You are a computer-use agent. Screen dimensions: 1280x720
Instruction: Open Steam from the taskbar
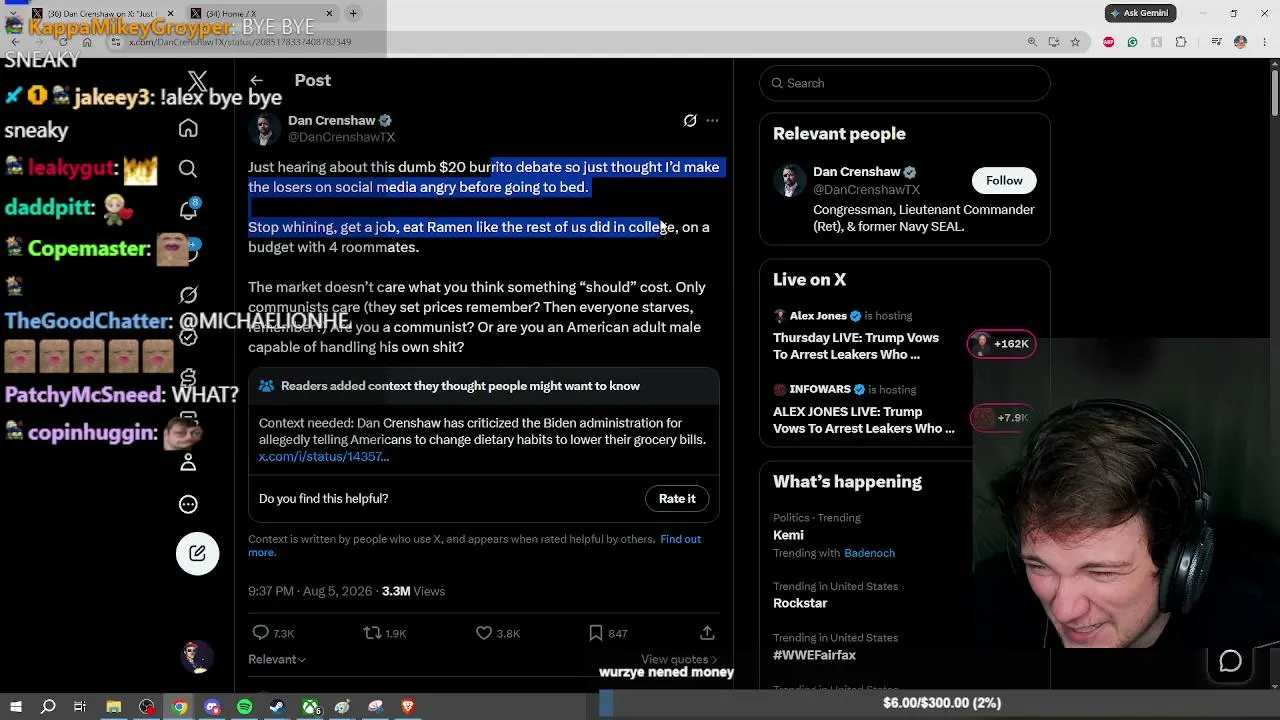click(277, 707)
